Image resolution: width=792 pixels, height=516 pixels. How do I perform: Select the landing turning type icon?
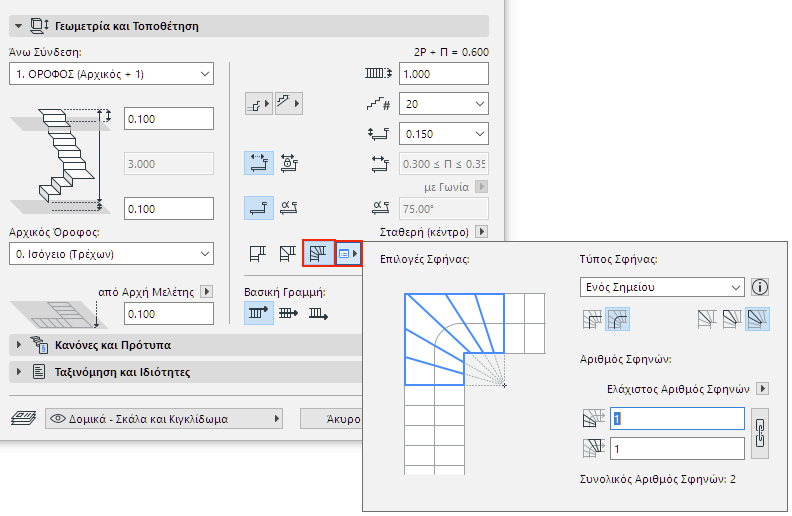[x=258, y=253]
